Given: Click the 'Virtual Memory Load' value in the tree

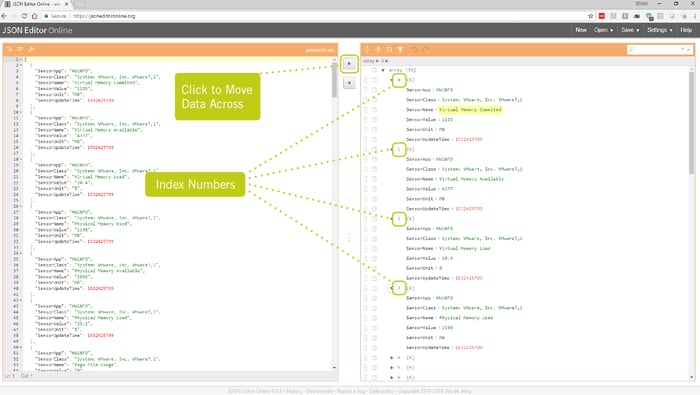Looking at the screenshot, I should (x=465, y=249).
